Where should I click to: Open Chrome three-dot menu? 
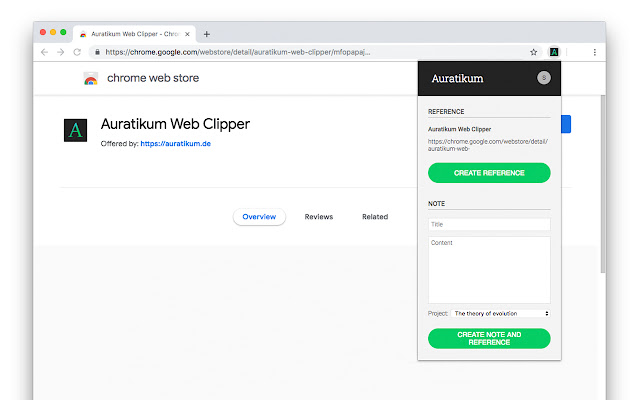595,52
